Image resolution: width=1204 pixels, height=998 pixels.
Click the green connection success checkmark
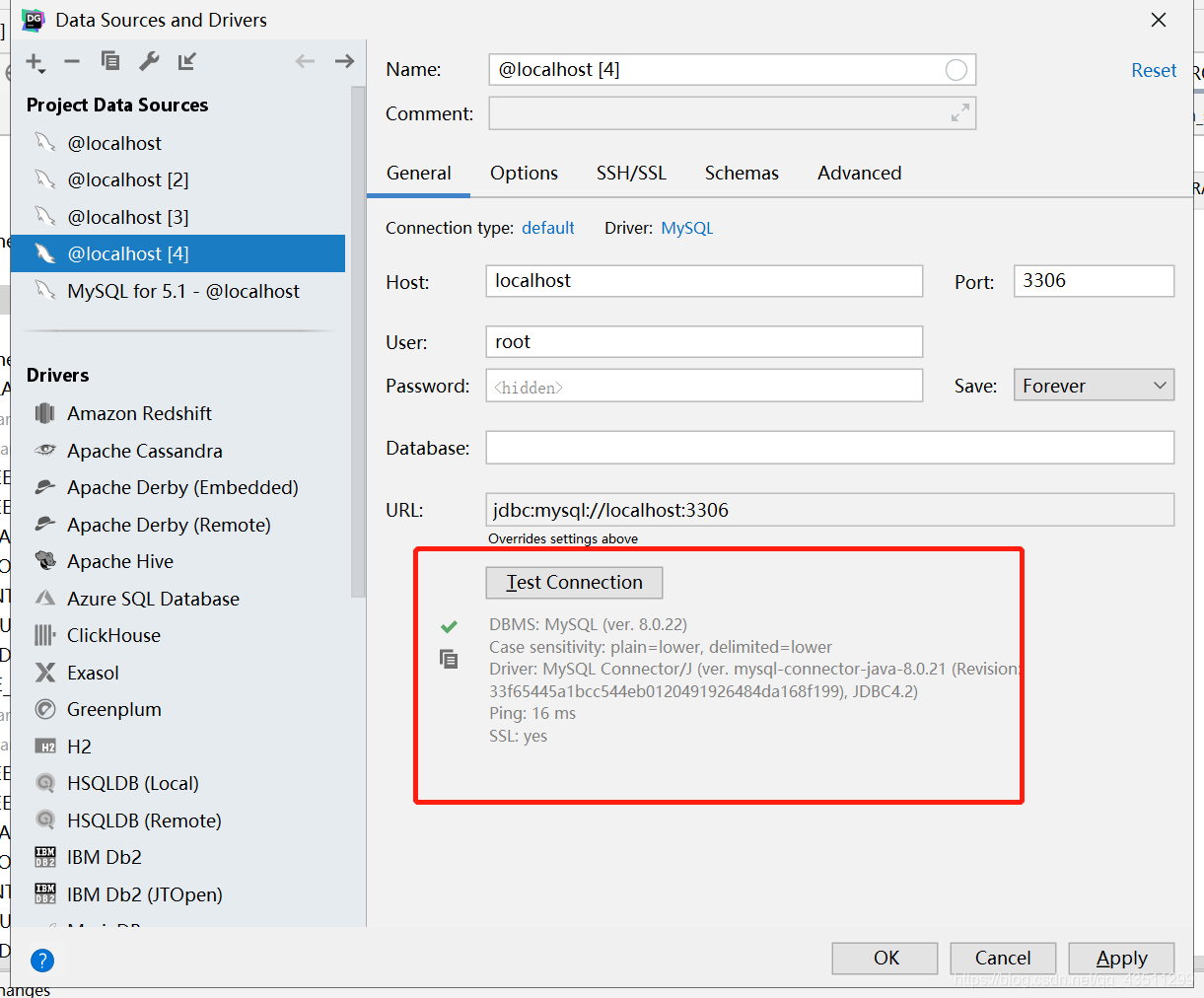click(x=449, y=625)
